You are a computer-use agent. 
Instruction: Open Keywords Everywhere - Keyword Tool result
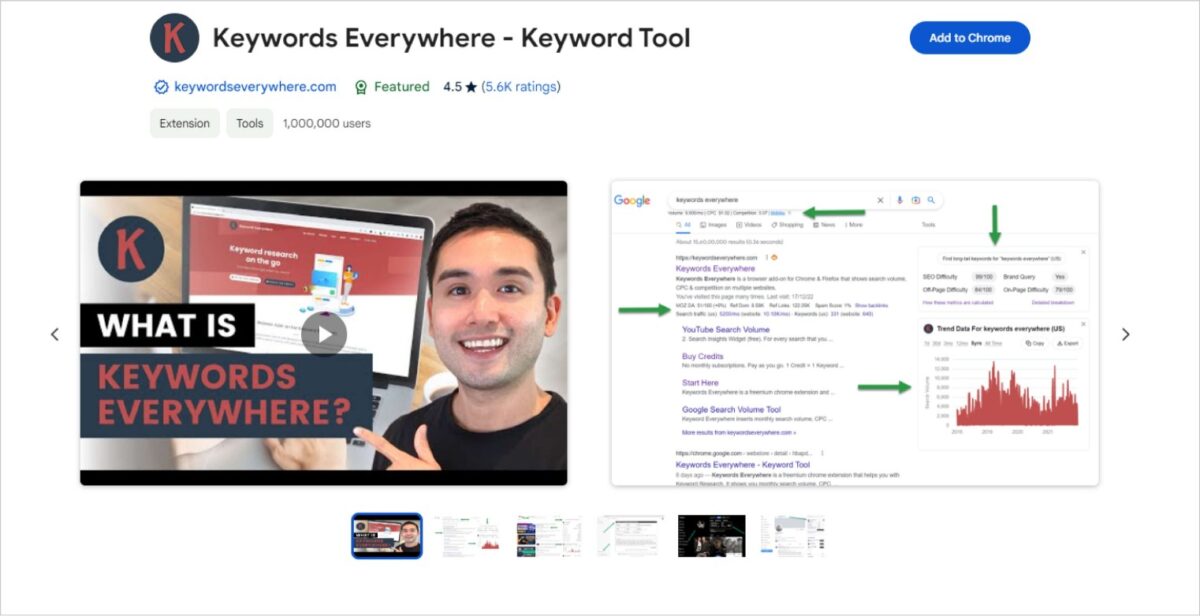(x=743, y=464)
